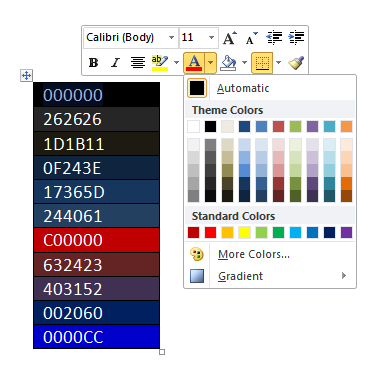Select standard orange swatch
This screenshot has width=388, height=366.
228,232
